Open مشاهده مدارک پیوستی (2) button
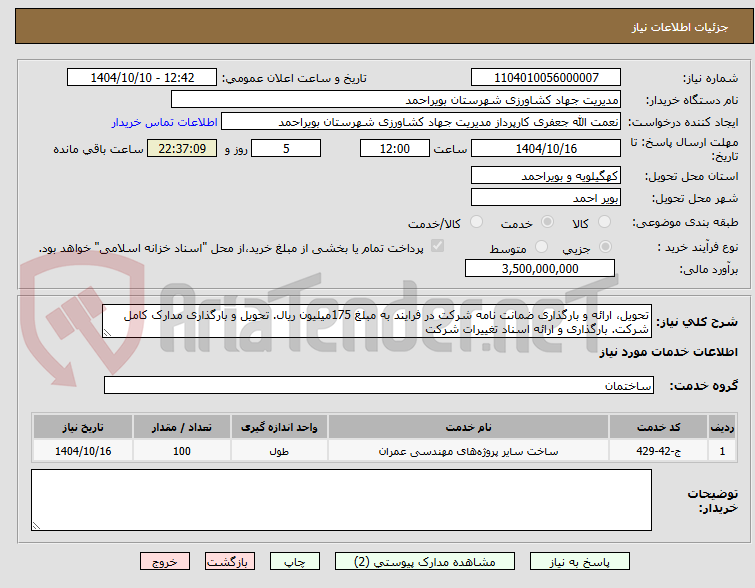This screenshot has width=755, height=588. 425,562
